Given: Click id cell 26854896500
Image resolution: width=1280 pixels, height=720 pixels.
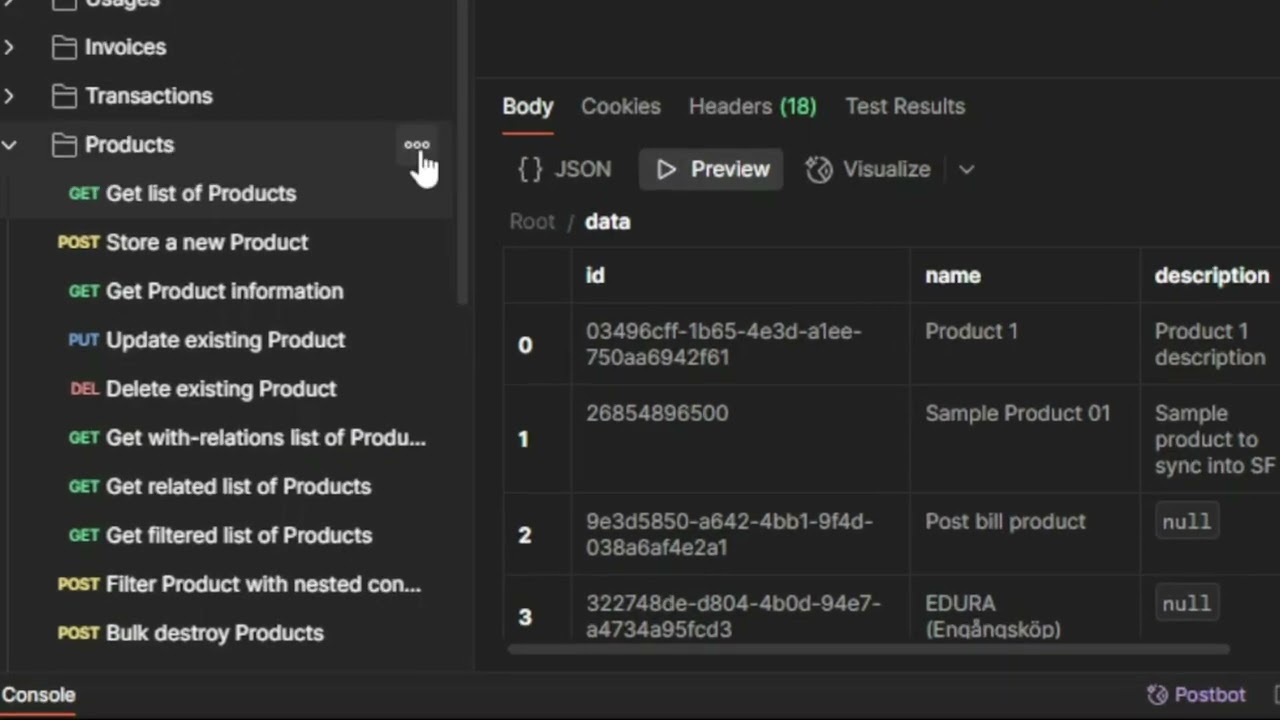Looking at the screenshot, I should [x=741, y=439].
